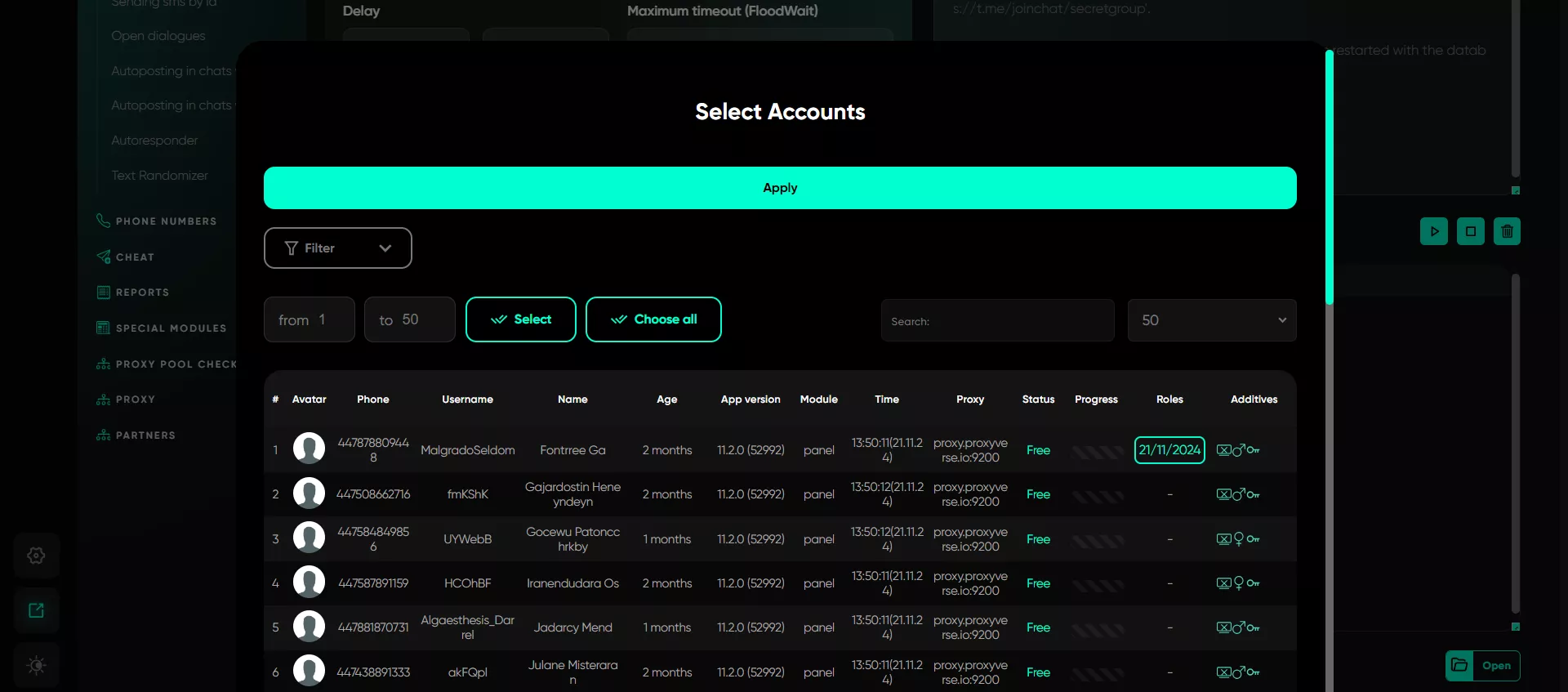This screenshot has width=1568, height=692.
Task: Click the avatar of HCOhBF
Action: tap(309, 582)
